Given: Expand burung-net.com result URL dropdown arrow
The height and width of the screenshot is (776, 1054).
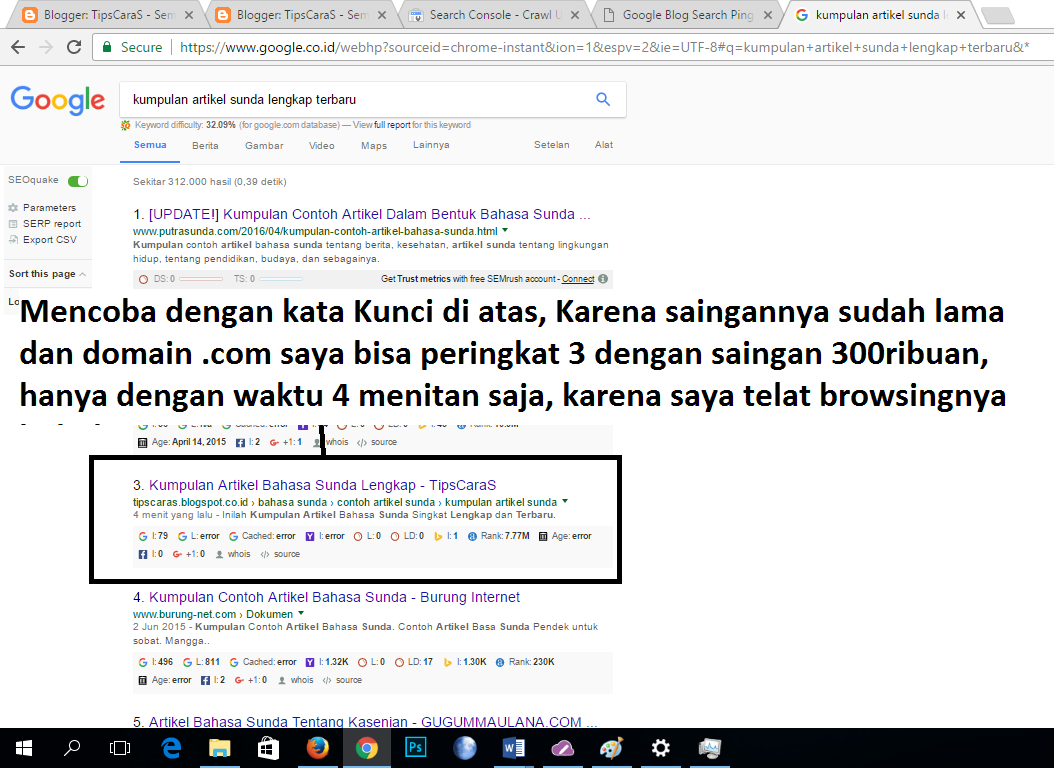Looking at the screenshot, I should (x=300, y=614).
